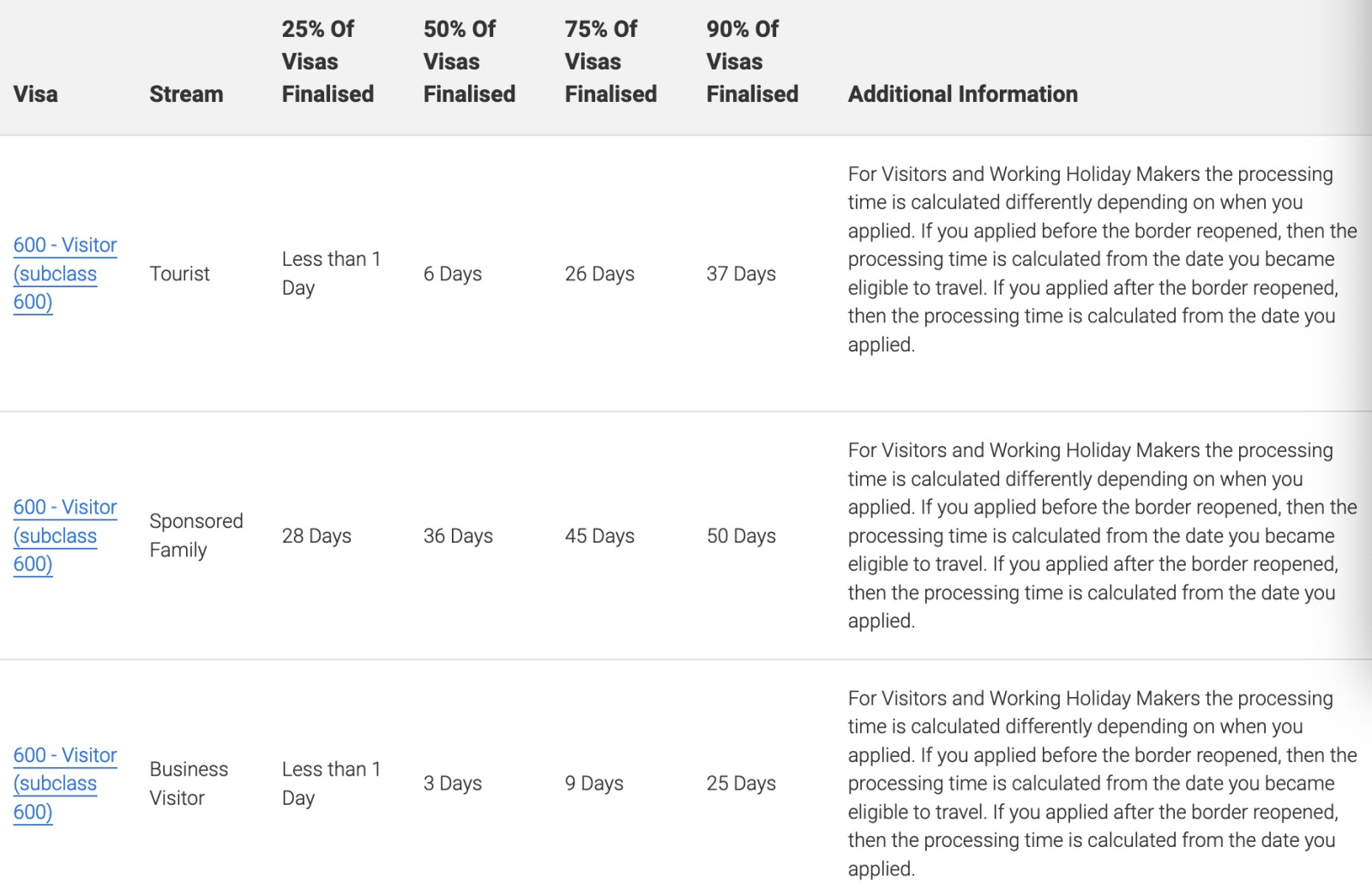Open the 600 - Visitor link in Business Visitor row
Image resolution: width=1372 pixels, height=889 pixels.
[64, 755]
